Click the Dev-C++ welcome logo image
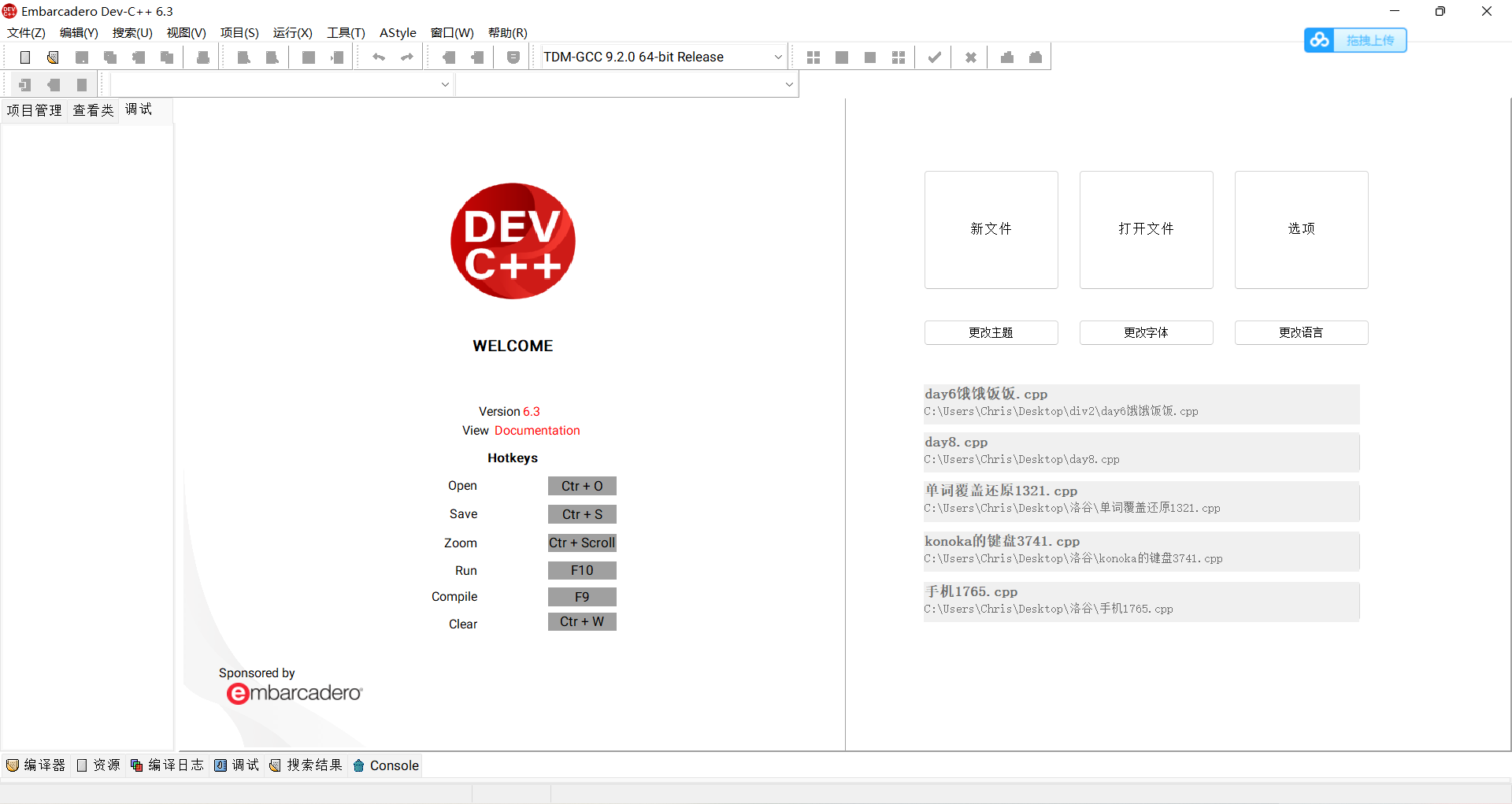The height and width of the screenshot is (804, 1512). tap(513, 241)
